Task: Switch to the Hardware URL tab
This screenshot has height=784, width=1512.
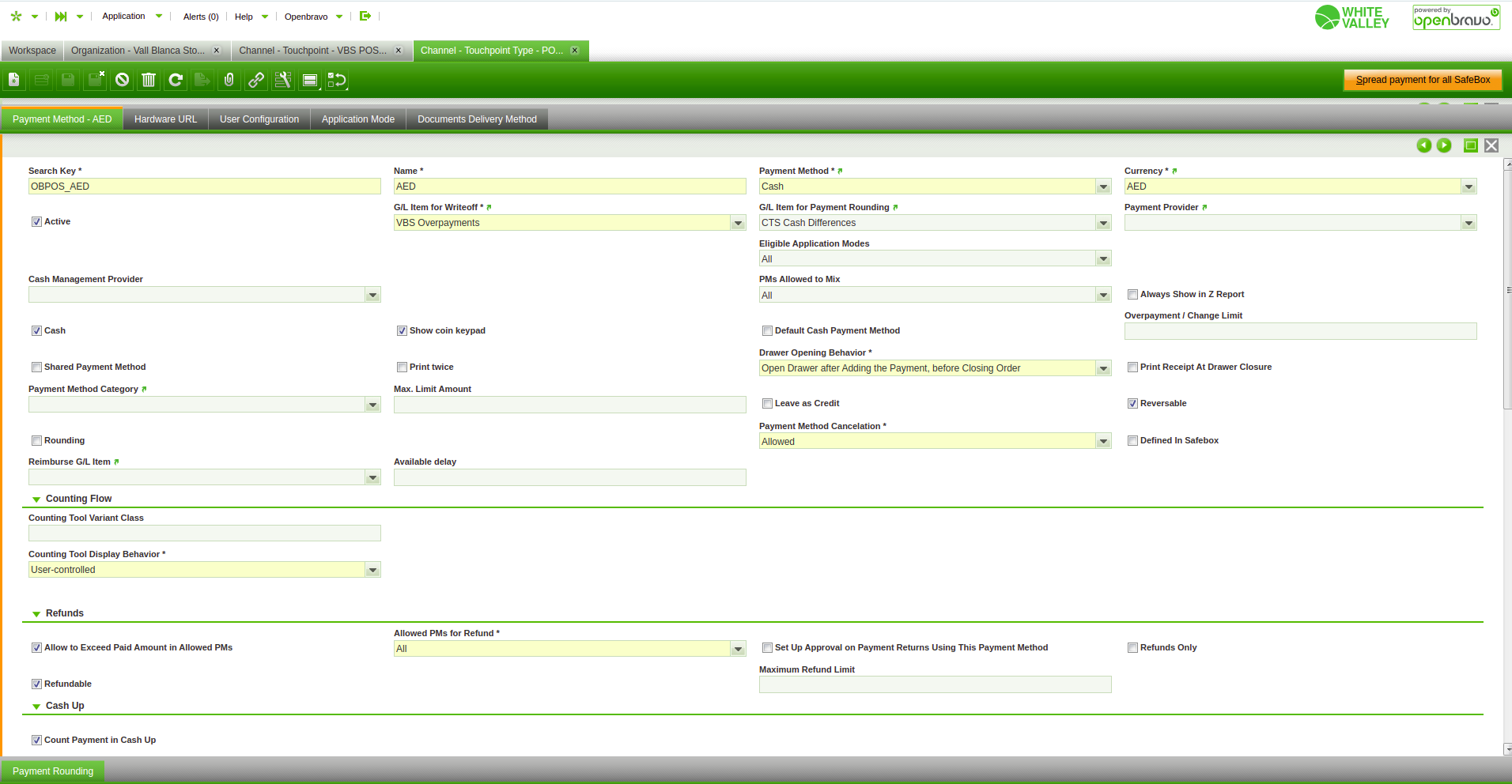Action: pyautogui.click(x=165, y=119)
